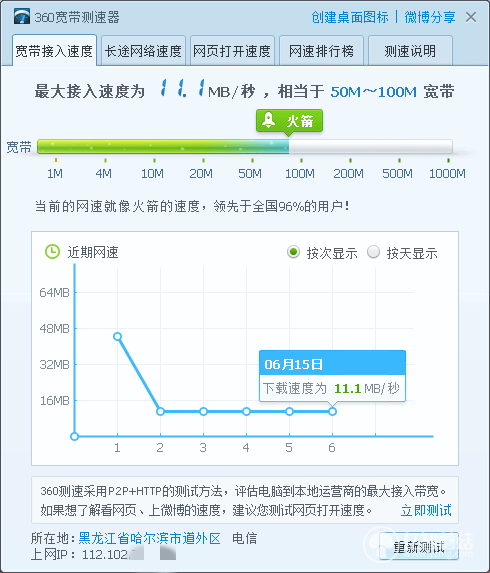Open location link 黑龙江省哈尔滨市道外区
Viewport: 490px width, 573px height.
(149, 538)
